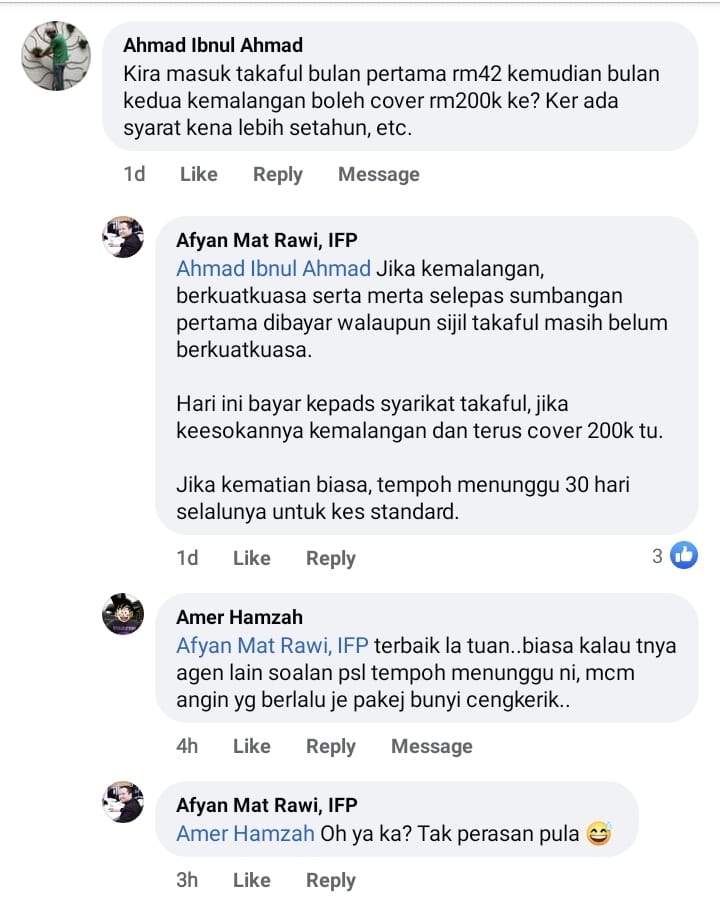Message Amer Hamzah
Image resolution: width=720 pixels, height=909 pixels.
tap(432, 746)
